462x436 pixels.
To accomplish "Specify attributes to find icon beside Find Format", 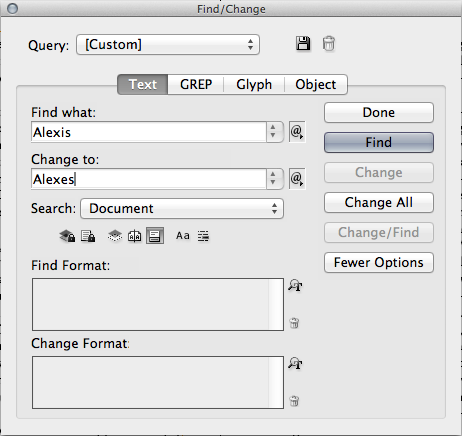I will point(295,285).
